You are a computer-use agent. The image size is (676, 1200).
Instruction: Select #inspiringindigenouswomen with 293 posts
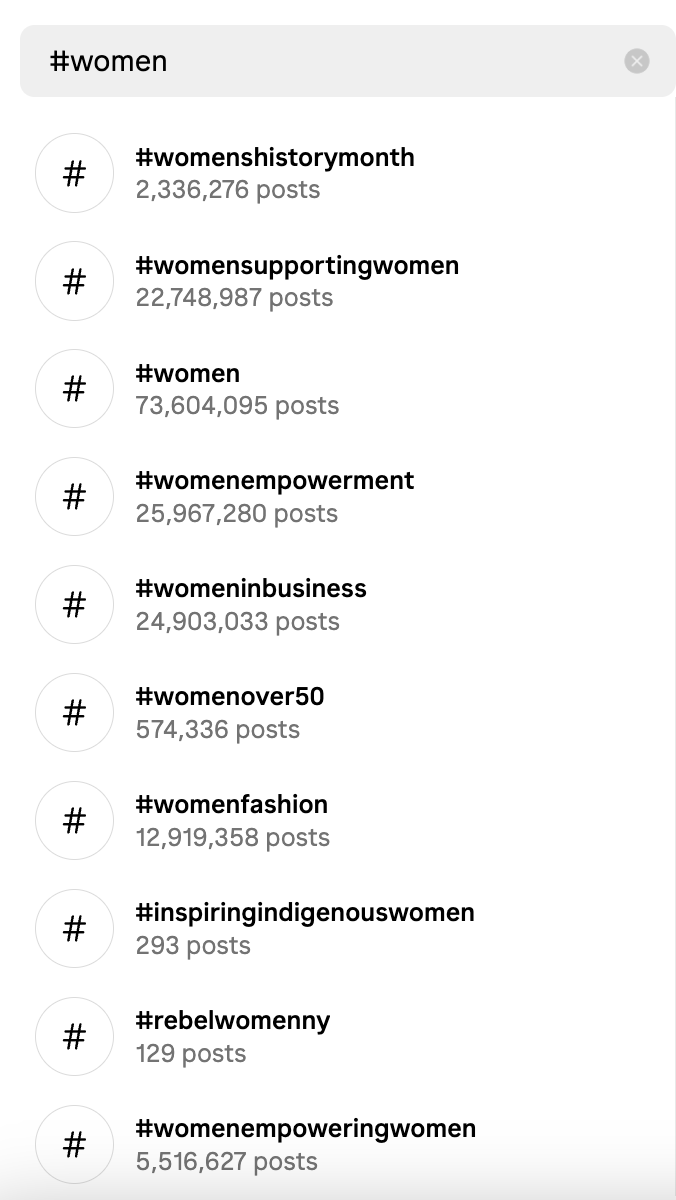(x=305, y=914)
